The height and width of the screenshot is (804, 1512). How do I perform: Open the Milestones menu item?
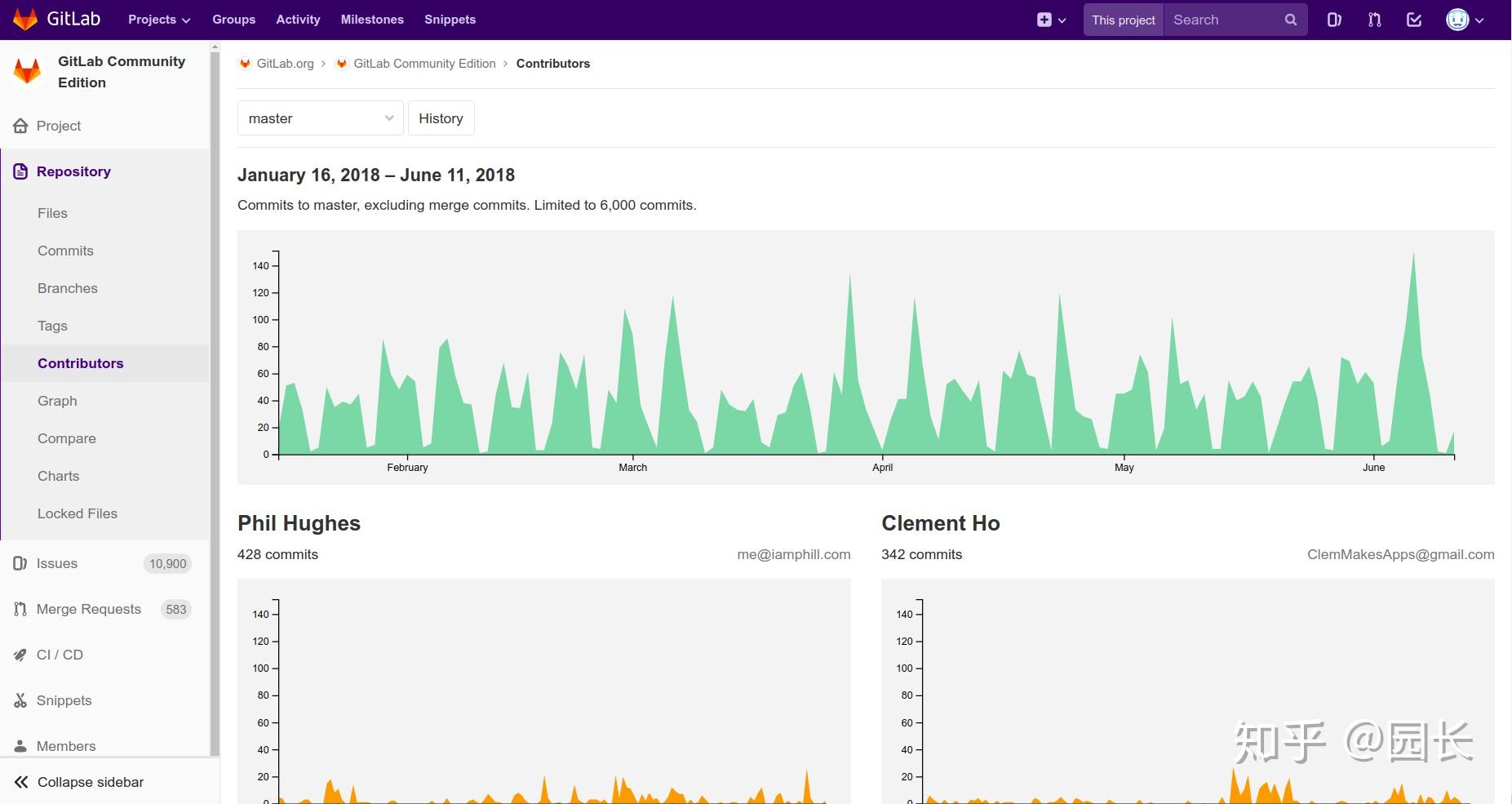371,19
